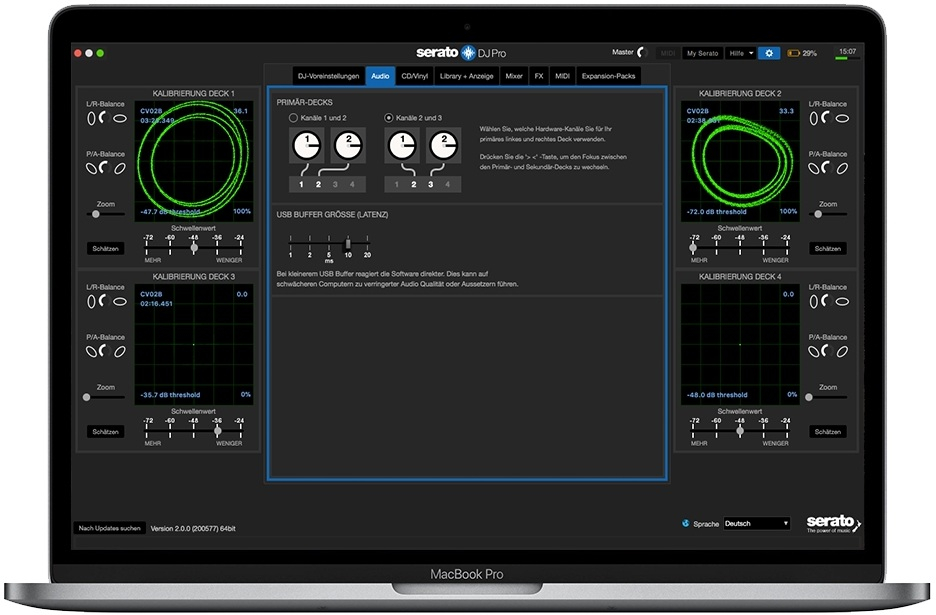This screenshot has height=615, width=936.
Task: Click the P/A-Balance knob for Deck 1
Action: click(x=106, y=168)
